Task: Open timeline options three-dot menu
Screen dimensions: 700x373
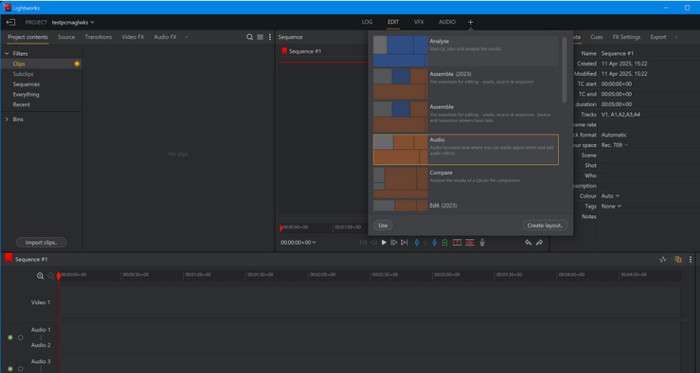Action: coord(691,259)
